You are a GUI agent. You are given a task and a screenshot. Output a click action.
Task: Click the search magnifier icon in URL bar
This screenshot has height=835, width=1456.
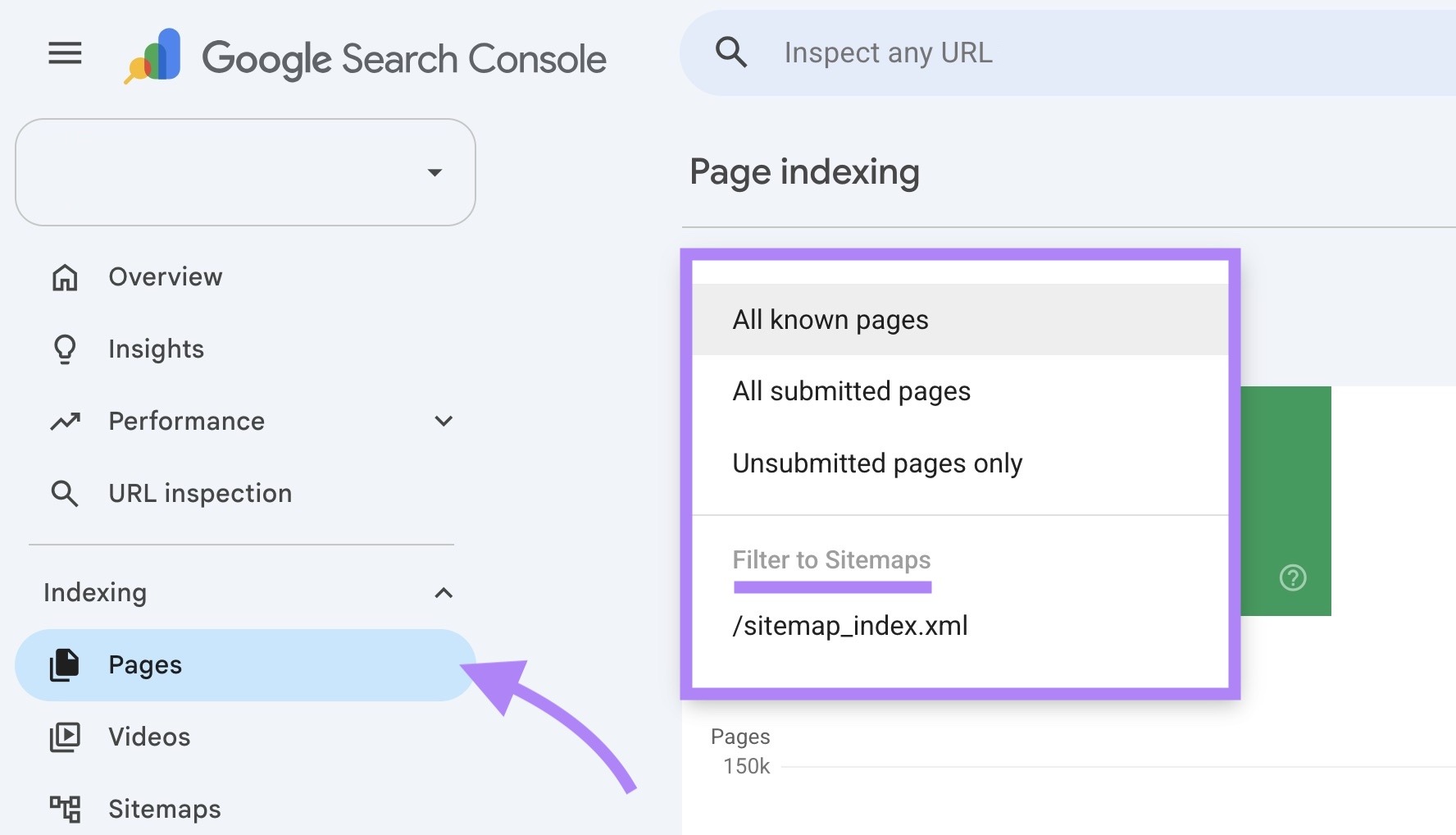coord(730,52)
